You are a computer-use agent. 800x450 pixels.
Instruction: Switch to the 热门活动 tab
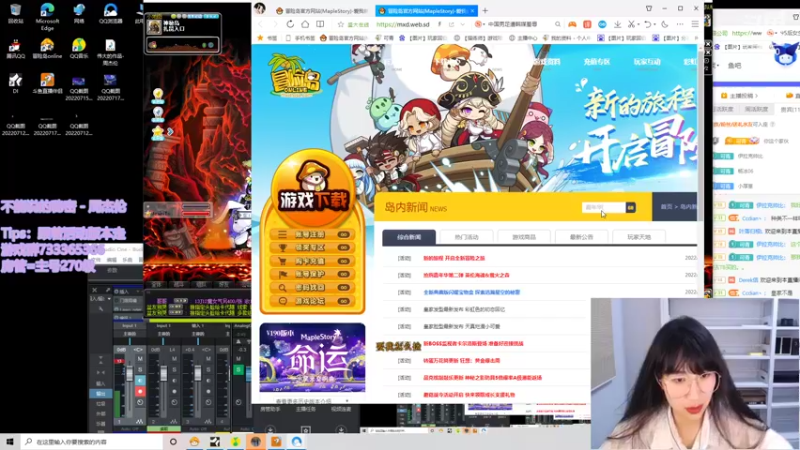tap(466, 237)
